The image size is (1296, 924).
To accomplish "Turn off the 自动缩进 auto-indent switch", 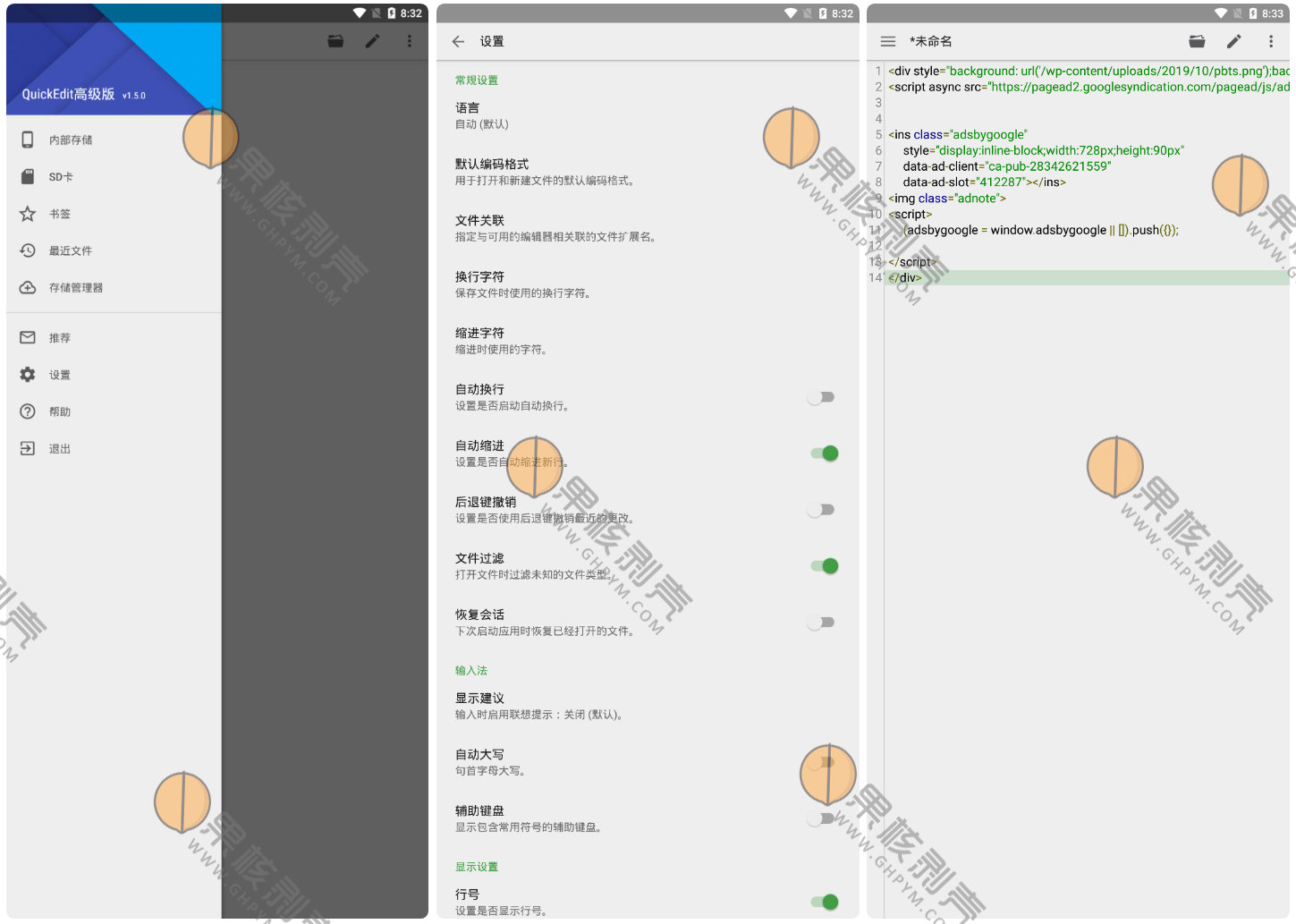I will [824, 454].
